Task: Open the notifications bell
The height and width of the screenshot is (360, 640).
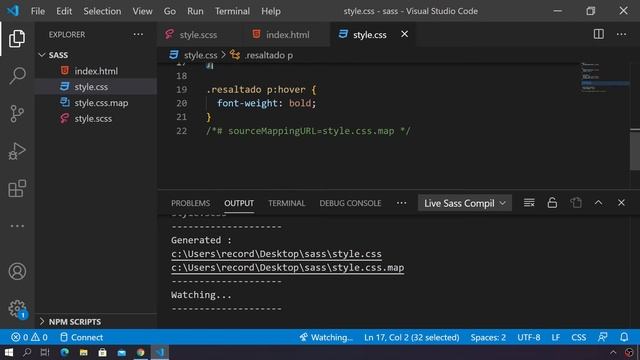Action: pyautogui.click(x=624, y=337)
